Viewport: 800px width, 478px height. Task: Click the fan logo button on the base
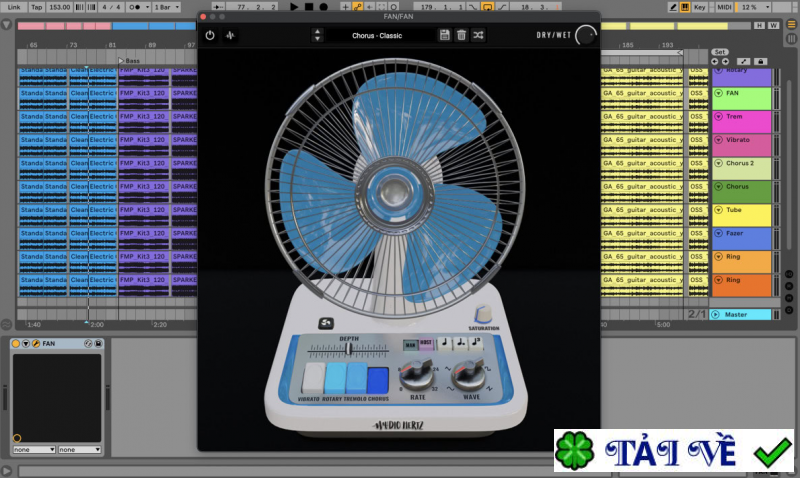(x=326, y=323)
